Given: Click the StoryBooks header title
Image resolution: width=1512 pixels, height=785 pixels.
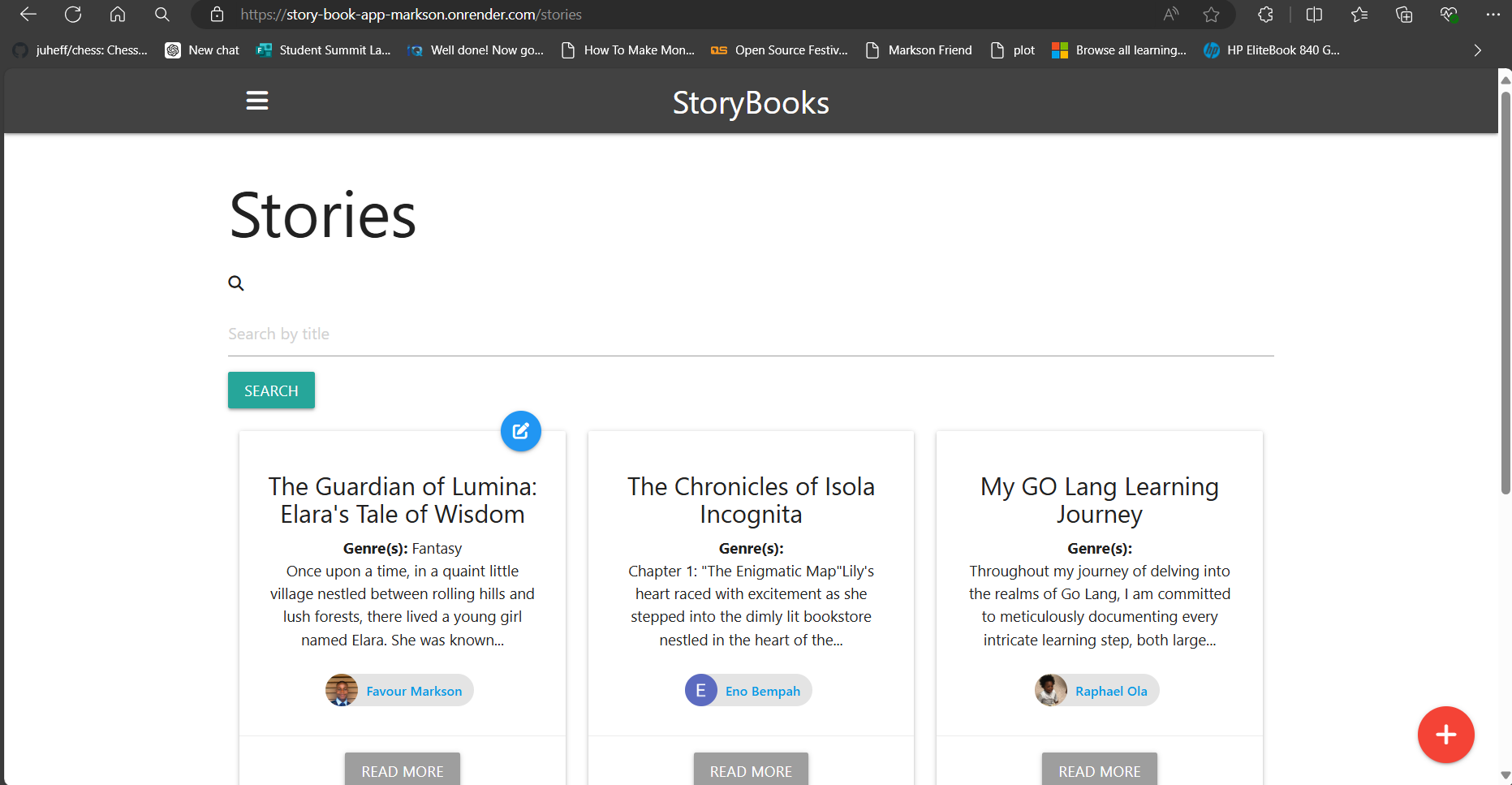Looking at the screenshot, I should pos(751,103).
